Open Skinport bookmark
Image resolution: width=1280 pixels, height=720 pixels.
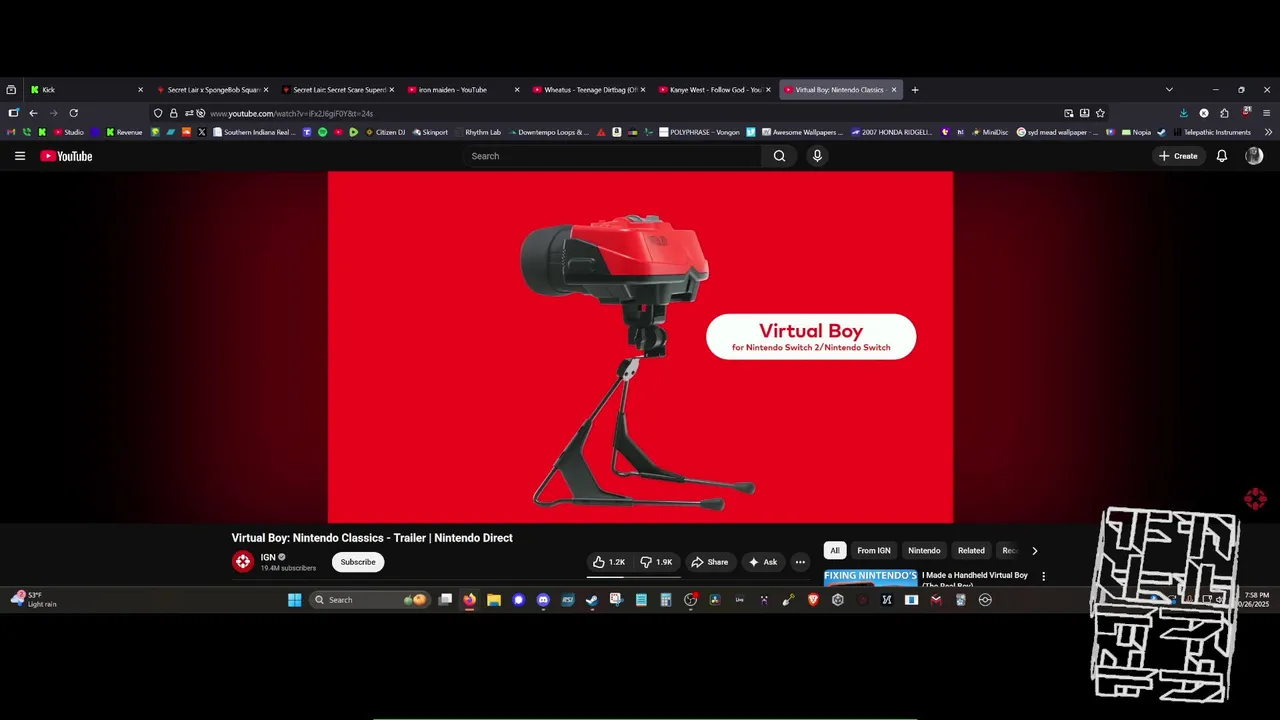click(429, 132)
